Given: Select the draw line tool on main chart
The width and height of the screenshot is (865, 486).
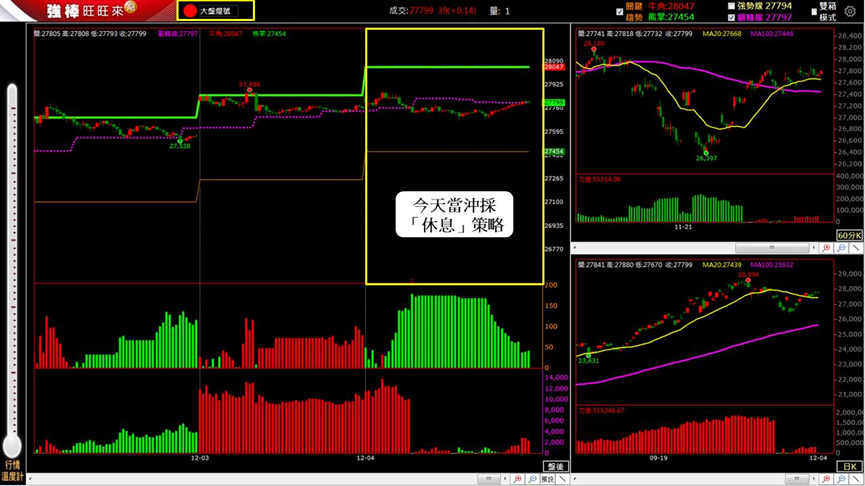Looking at the screenshot, I should (562, 479).
